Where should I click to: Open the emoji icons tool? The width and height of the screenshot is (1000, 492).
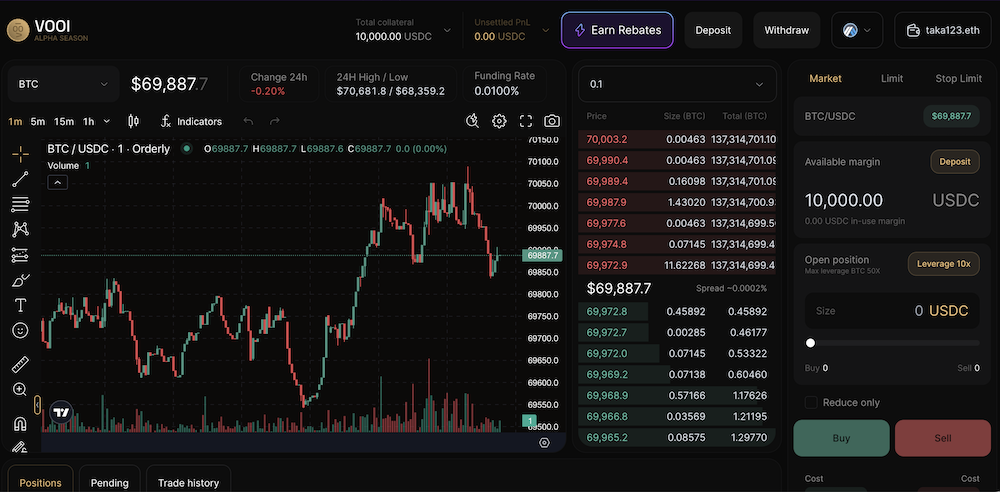(x=20, y=331)
